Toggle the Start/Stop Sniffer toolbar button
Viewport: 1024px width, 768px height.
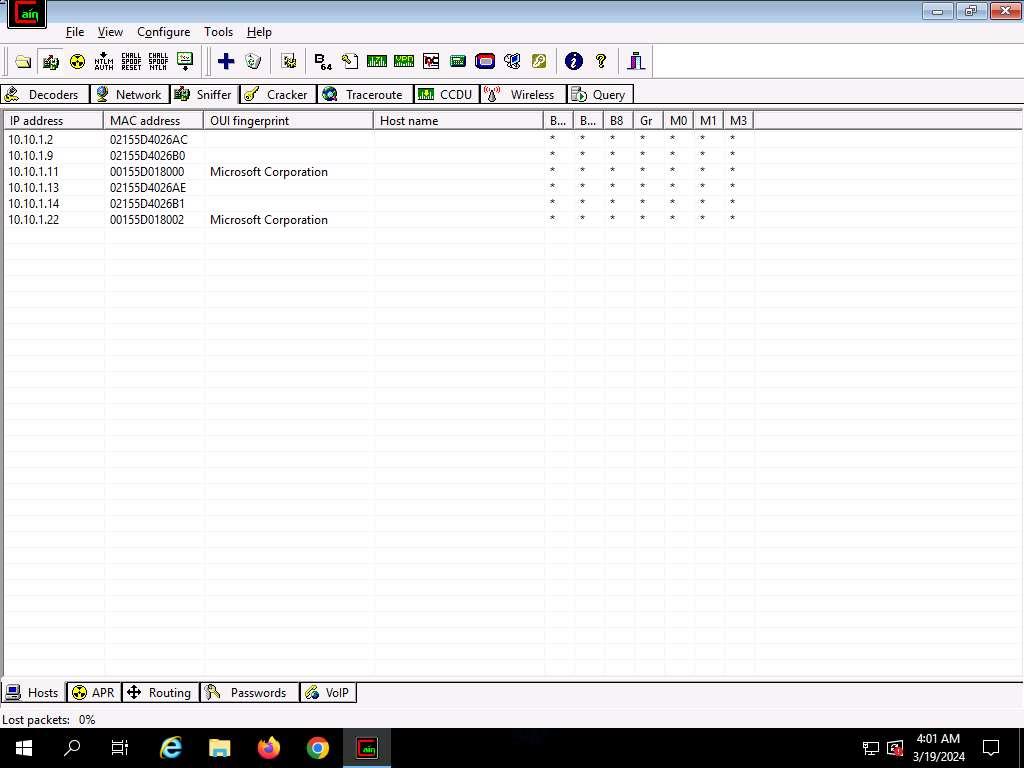tap(50, 62)
